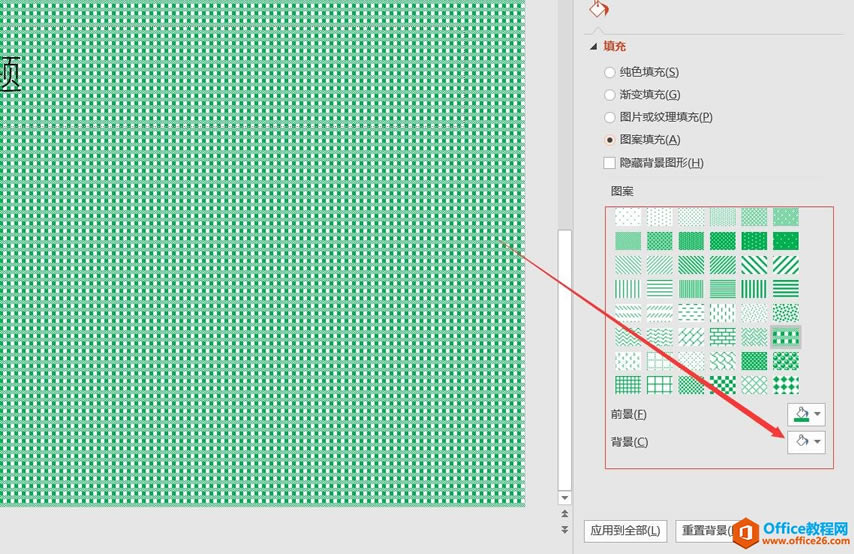The height and width of the screenshot is (554, 854).
Task: Pick light downward diagonal pattern
Action: coord(628,265)
